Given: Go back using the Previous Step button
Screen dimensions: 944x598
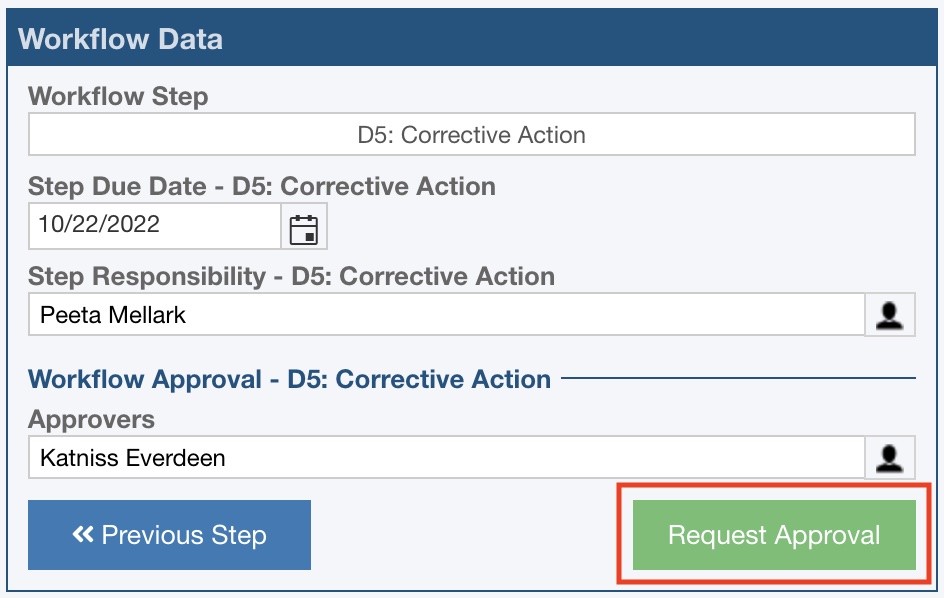Looking at the screenshot, I should coord(169,535).
